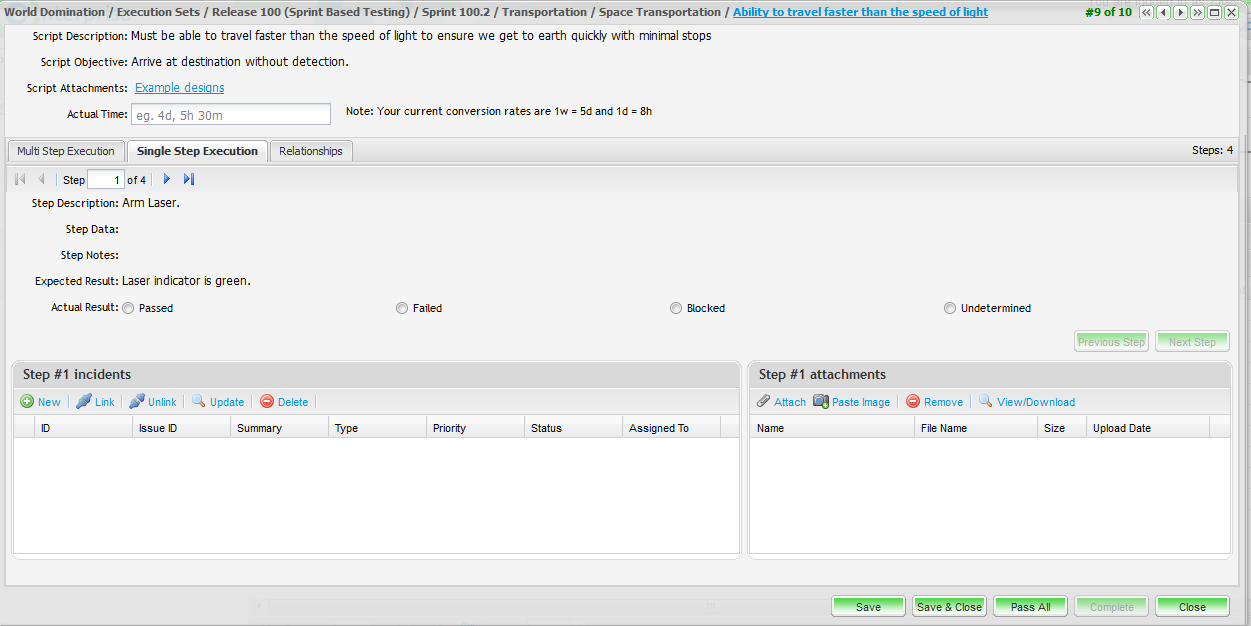The height and width of the screenshot is (626, 1251).
Task: Click the Remove attachment icon
Action: point(913,402)
